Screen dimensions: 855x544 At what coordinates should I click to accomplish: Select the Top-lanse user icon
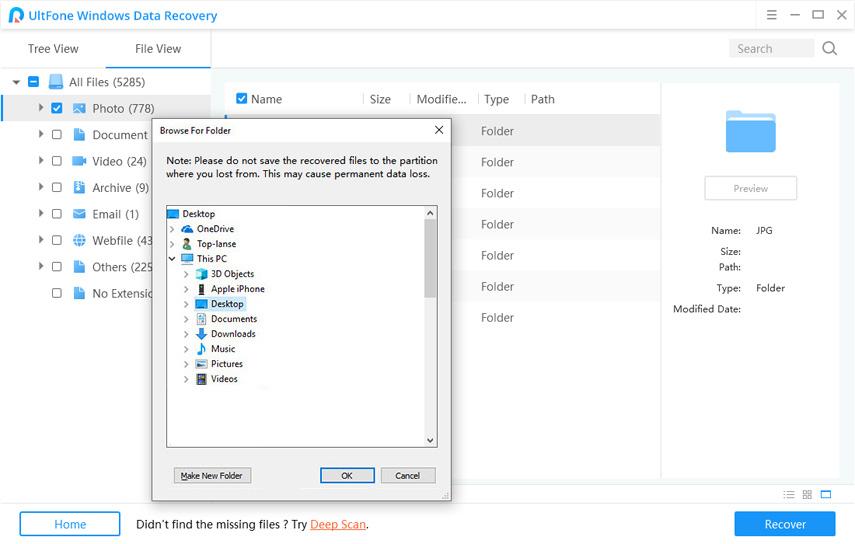187,244
